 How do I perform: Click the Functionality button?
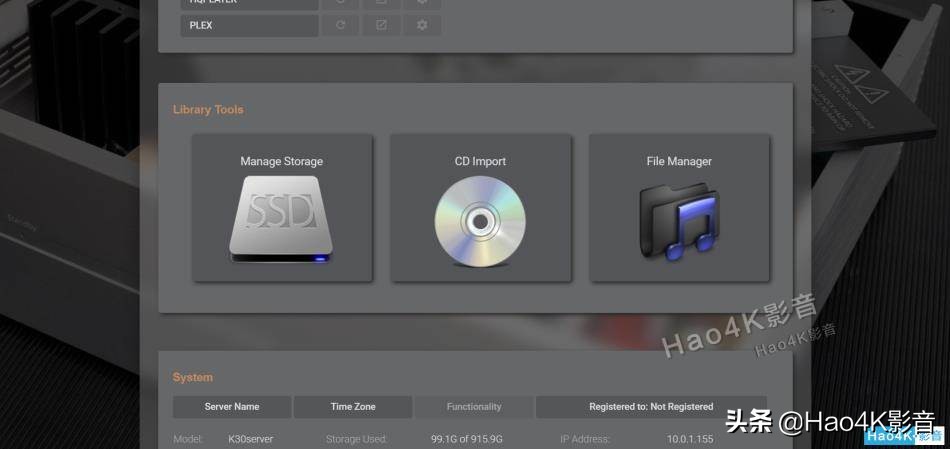[x=474, y=407]
